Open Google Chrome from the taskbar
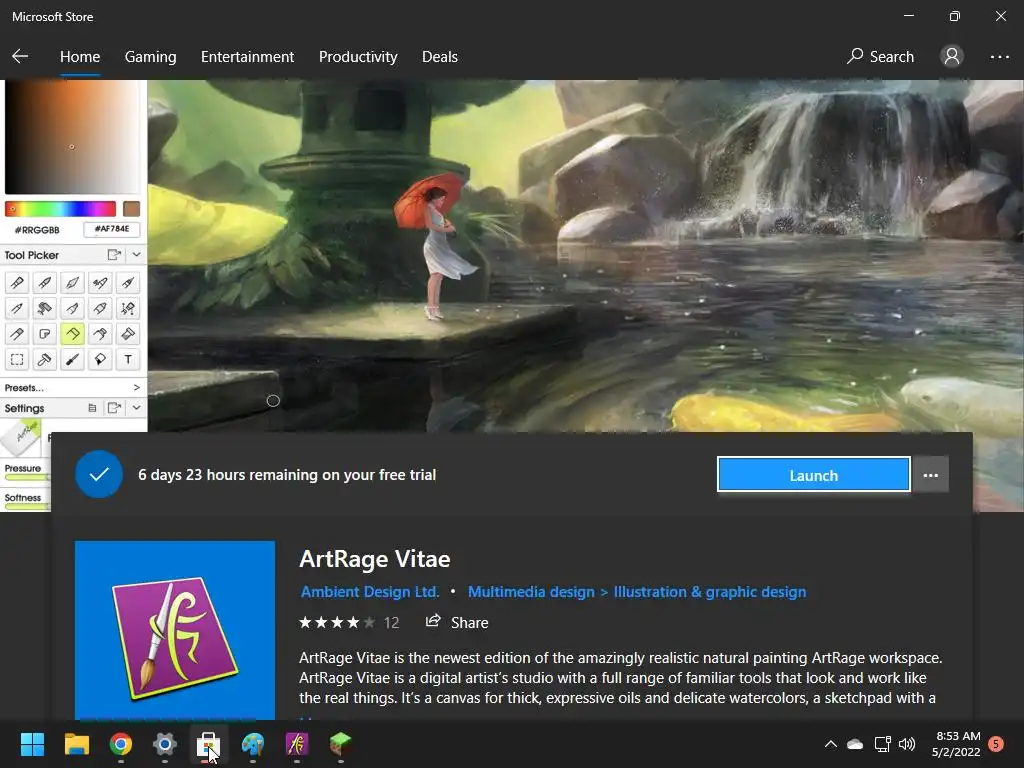1024x768 pixels. coord(121,744)
